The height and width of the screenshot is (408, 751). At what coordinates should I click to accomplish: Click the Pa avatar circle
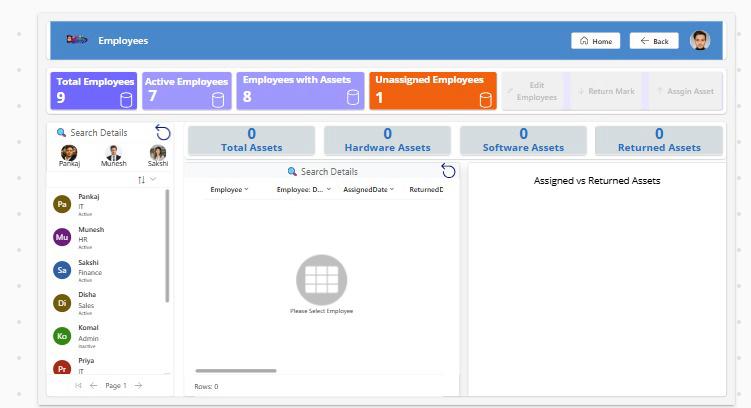pyautogui.click(x=62, y=204)
